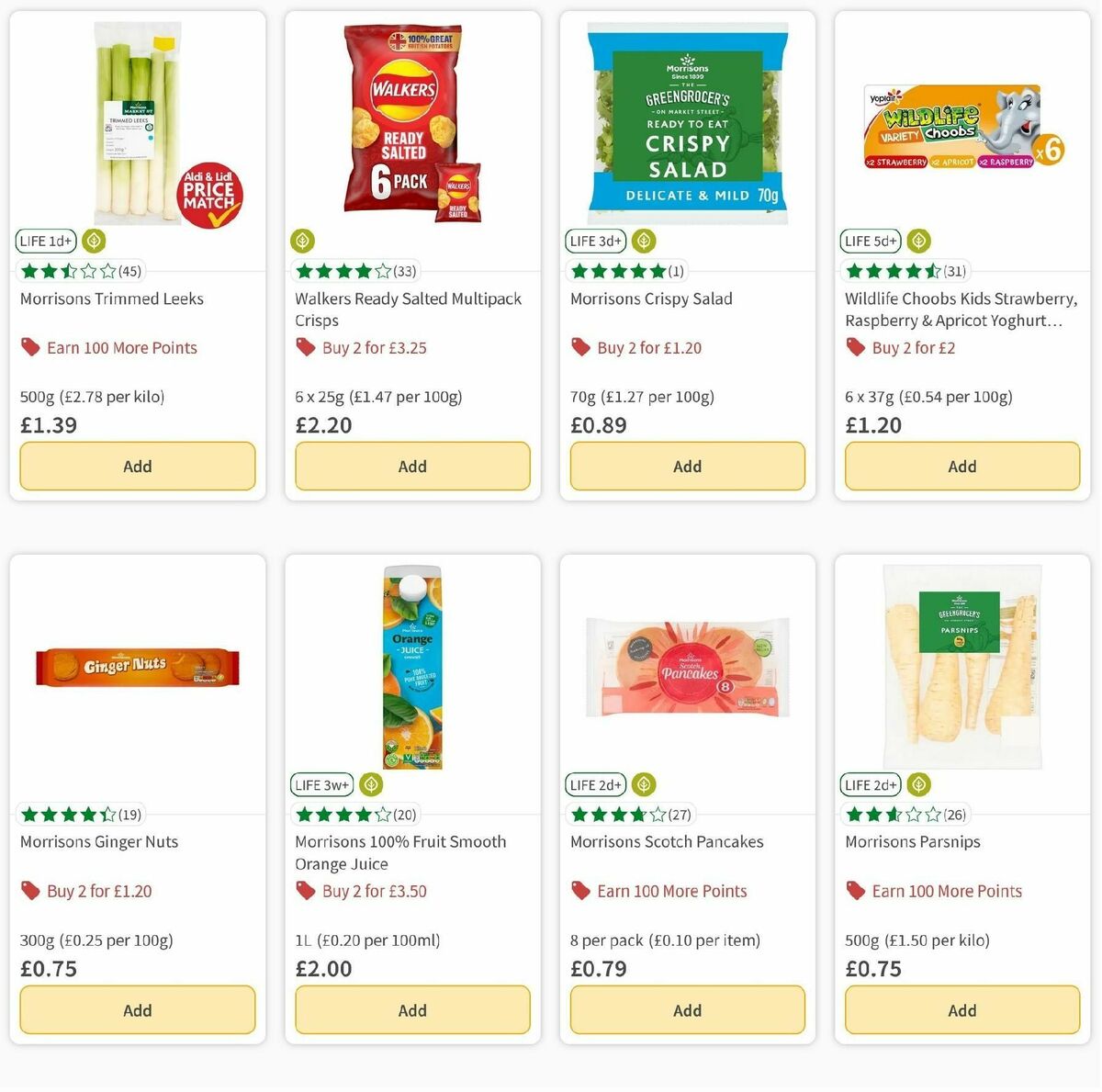Click the LIFE 1d+ badge on Trimmed Leeks
This screenshot has height=1092, width=1102.
coord(45,241)
